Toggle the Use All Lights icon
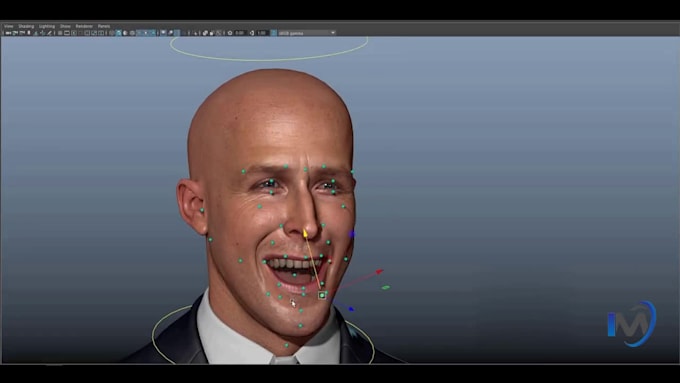Screen dimensions: 680x383 pos(146,33)
